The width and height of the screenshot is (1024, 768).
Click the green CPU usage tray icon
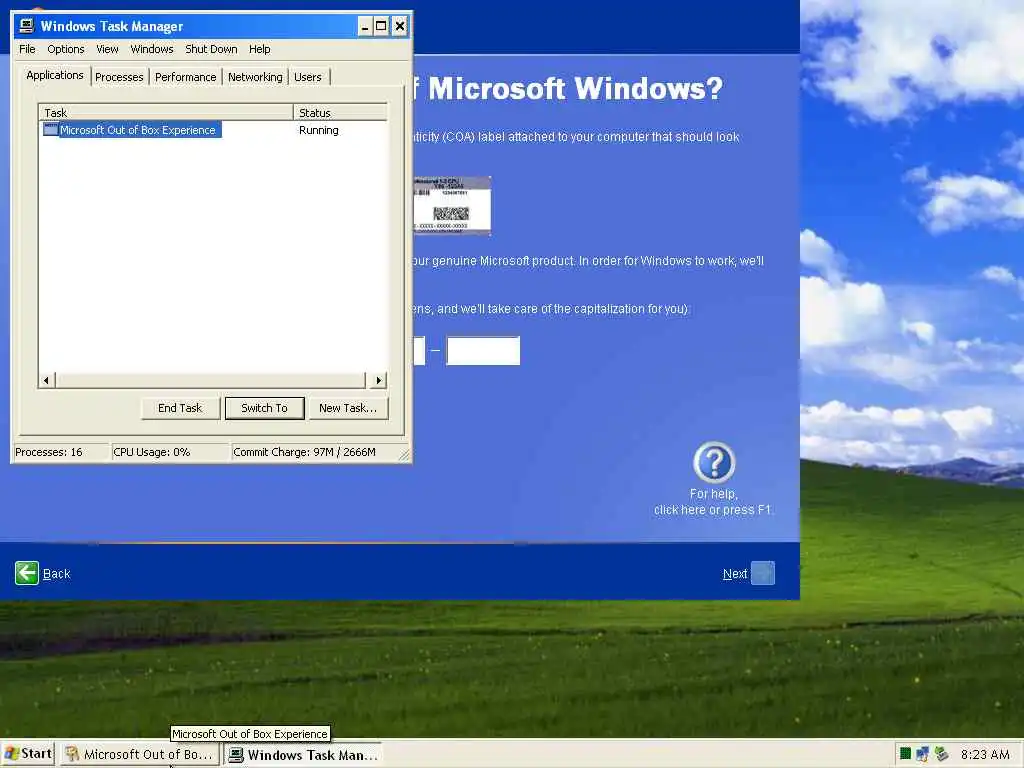pos(905,754)
